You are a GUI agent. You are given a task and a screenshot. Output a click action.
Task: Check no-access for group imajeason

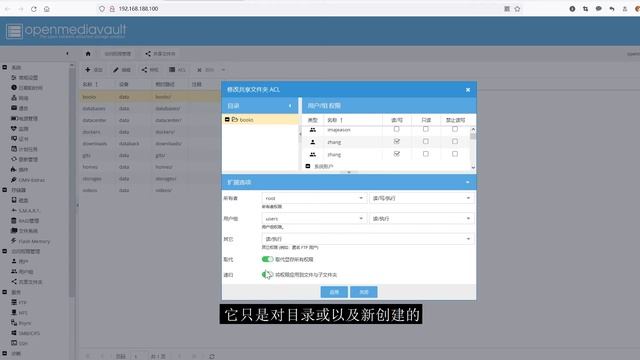tap(455, 129)
